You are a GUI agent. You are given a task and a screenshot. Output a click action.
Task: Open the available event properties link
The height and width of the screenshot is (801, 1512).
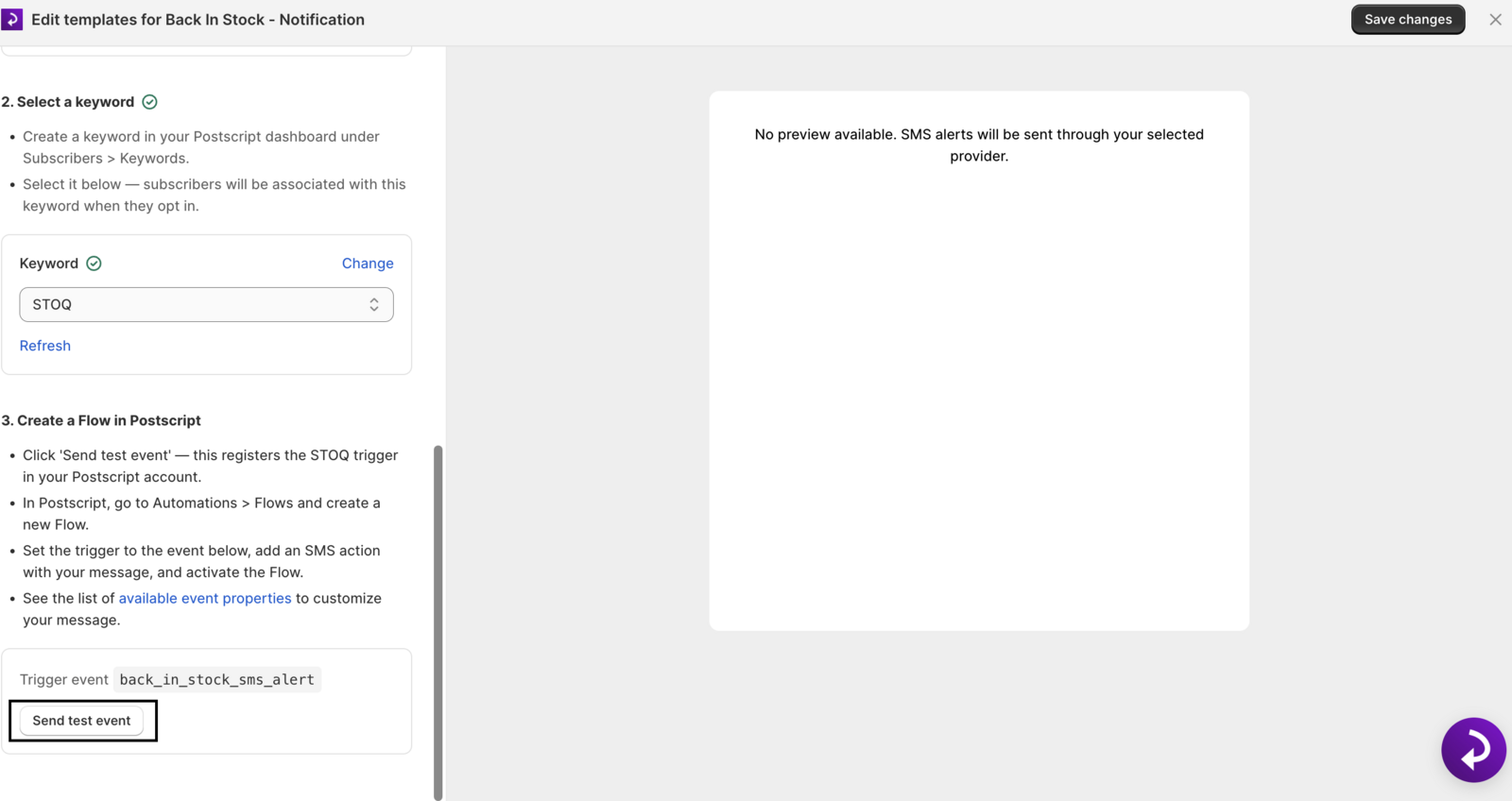tap(205, 598)
